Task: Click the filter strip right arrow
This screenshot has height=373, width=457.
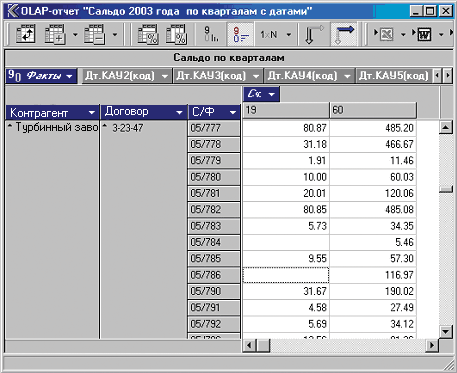Action: click(x=447, y=76)
